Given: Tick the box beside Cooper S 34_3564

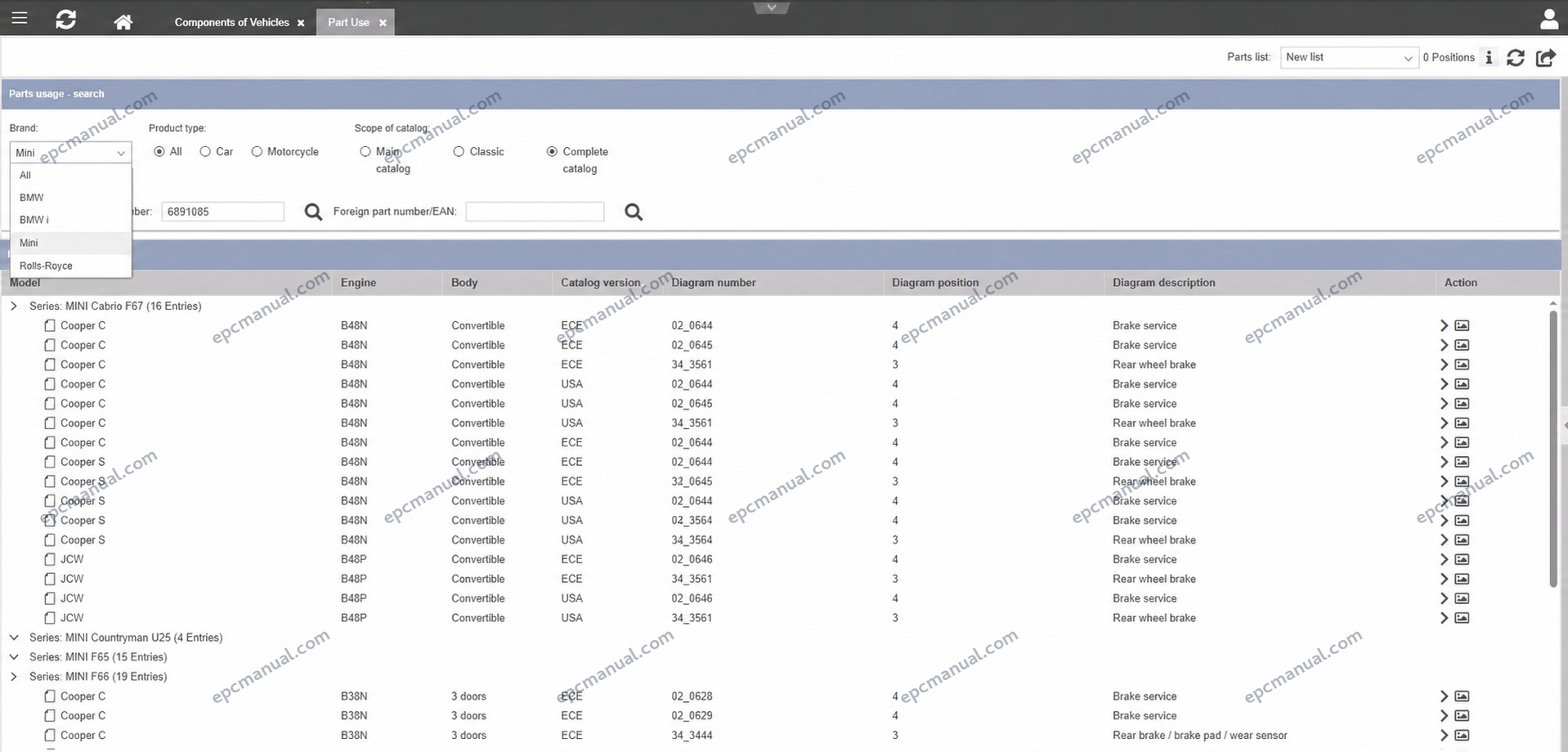Looking at the screenshot, I should coord(50,540).
